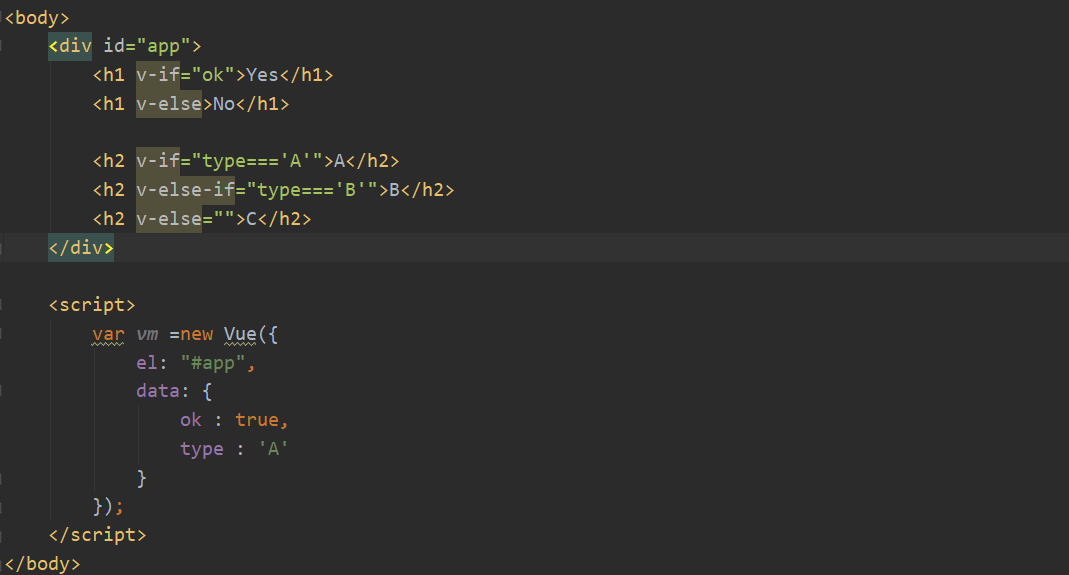Click the v-if directive on the h2 line
Screen dimensions: 1069x575
pyautogui.click(x=158, y=161)
